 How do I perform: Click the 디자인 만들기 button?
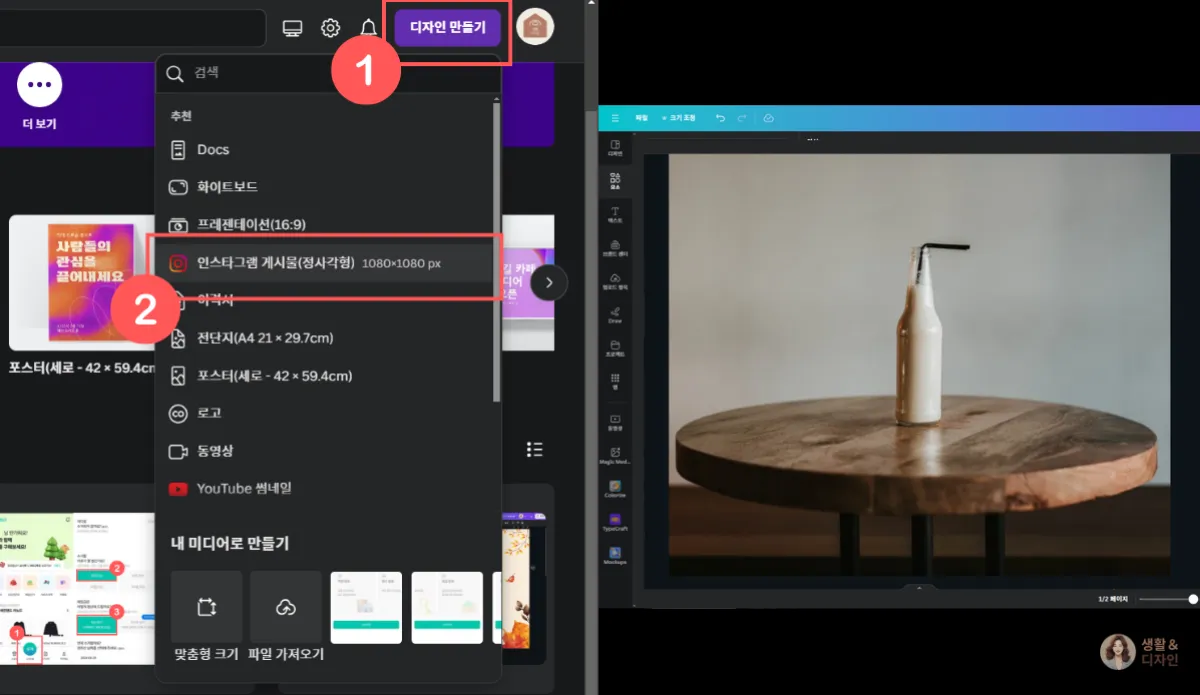(x=446, y=27)
